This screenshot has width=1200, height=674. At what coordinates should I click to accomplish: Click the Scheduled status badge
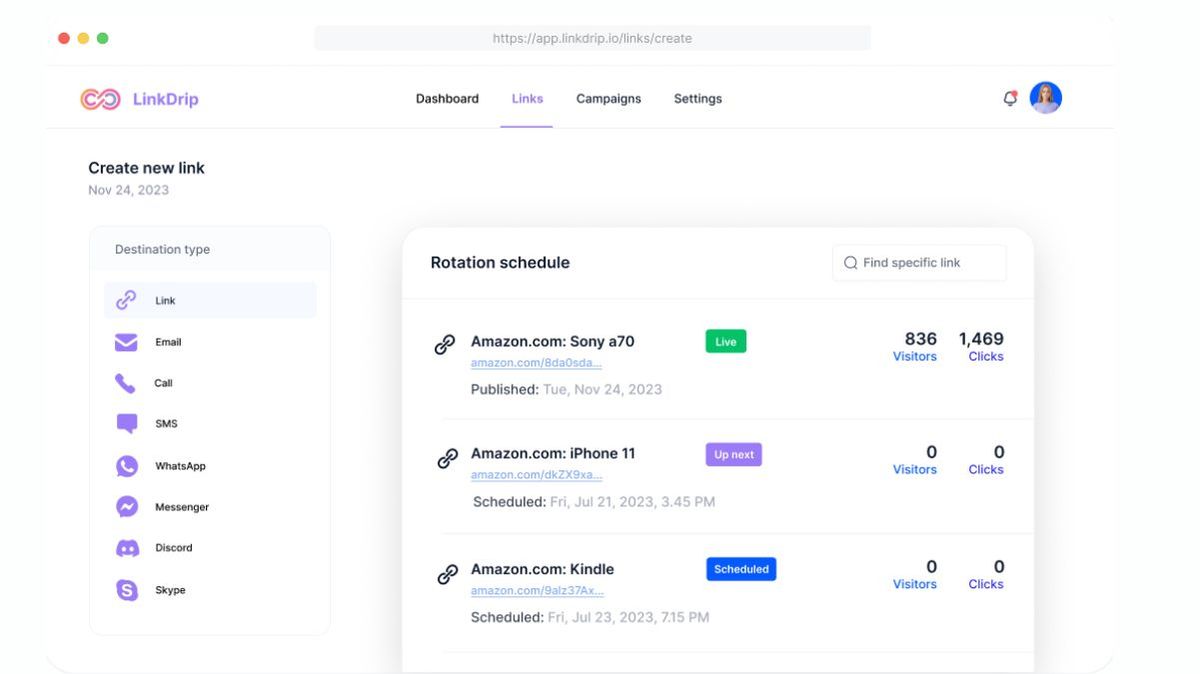(x=741, y=569)
